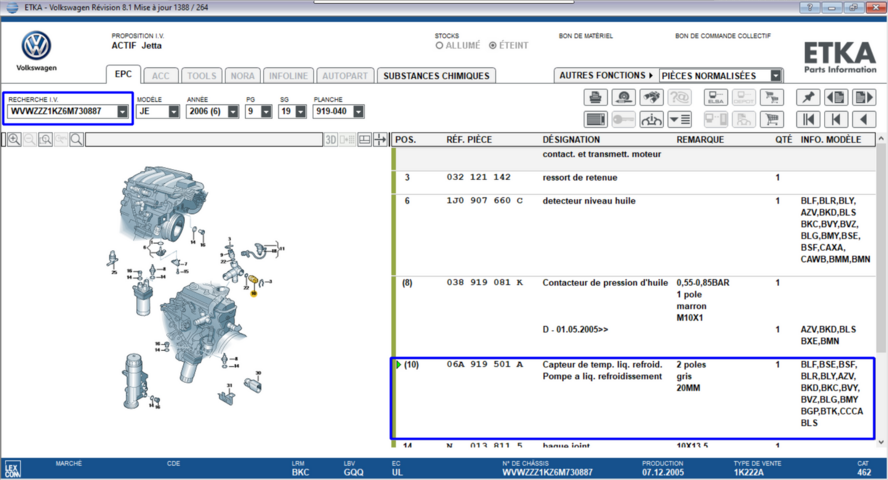Viewport: 888px width, 480px height.
Task: Click the arrow-to-divider panel icon
Action: (380, 139)
